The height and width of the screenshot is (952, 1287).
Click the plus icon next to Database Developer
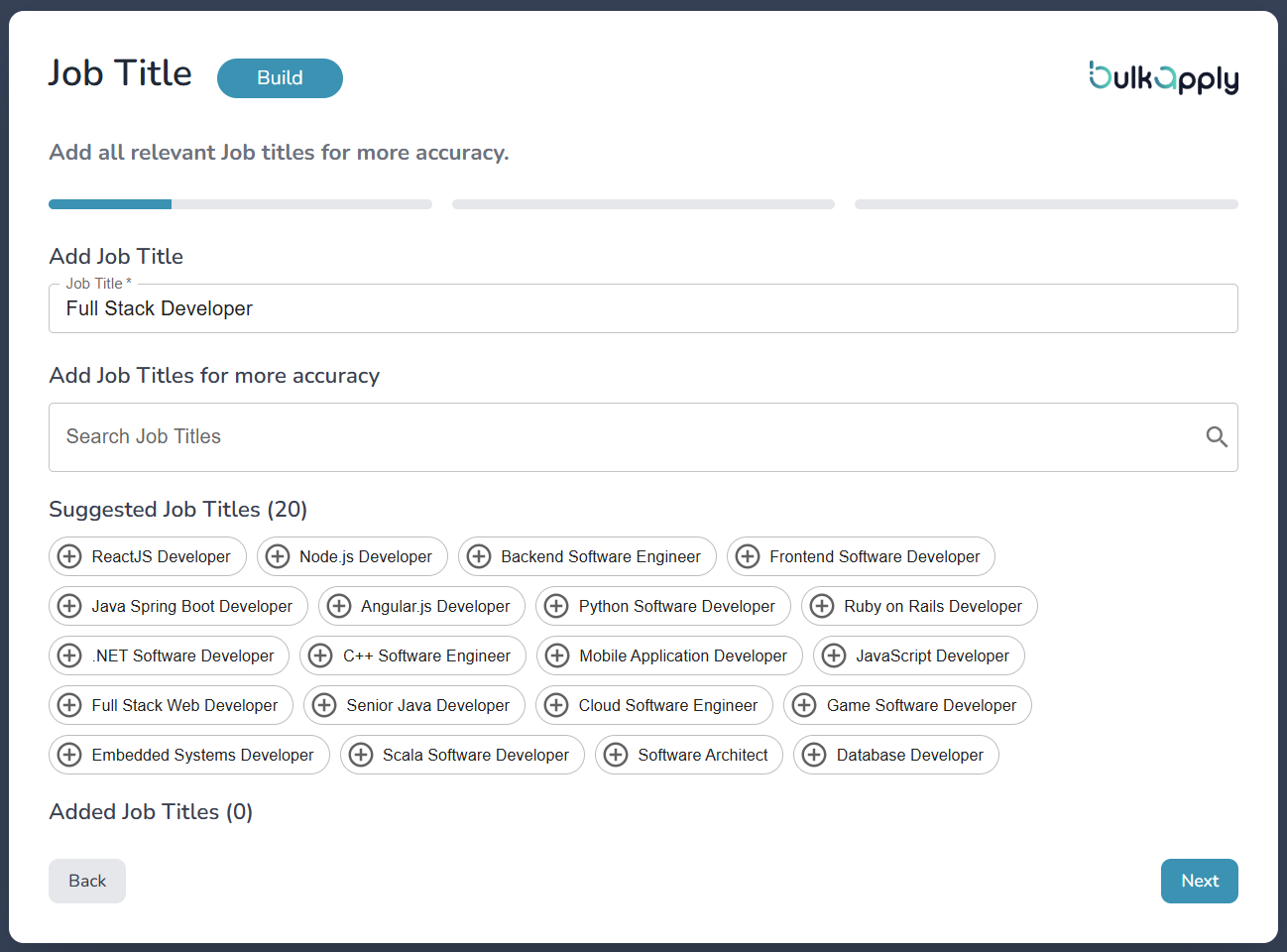814,755
